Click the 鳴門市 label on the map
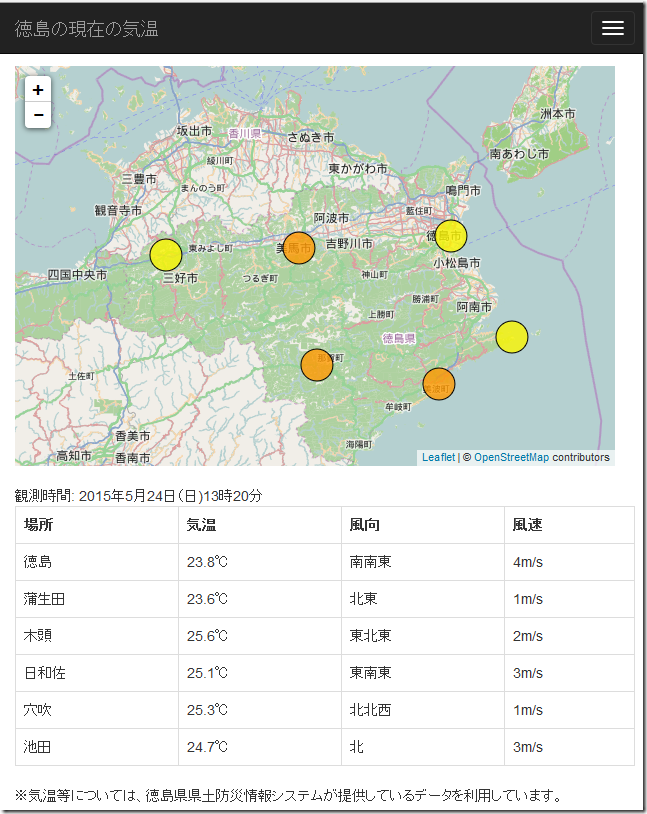 [x=463, y=191]
